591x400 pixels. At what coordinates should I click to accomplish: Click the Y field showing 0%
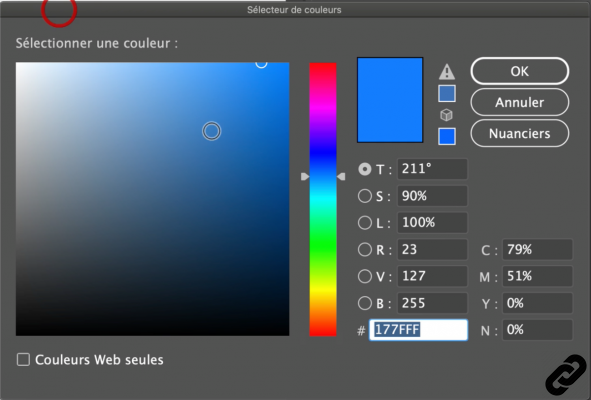pyautogui.click(x=537, y=303)
